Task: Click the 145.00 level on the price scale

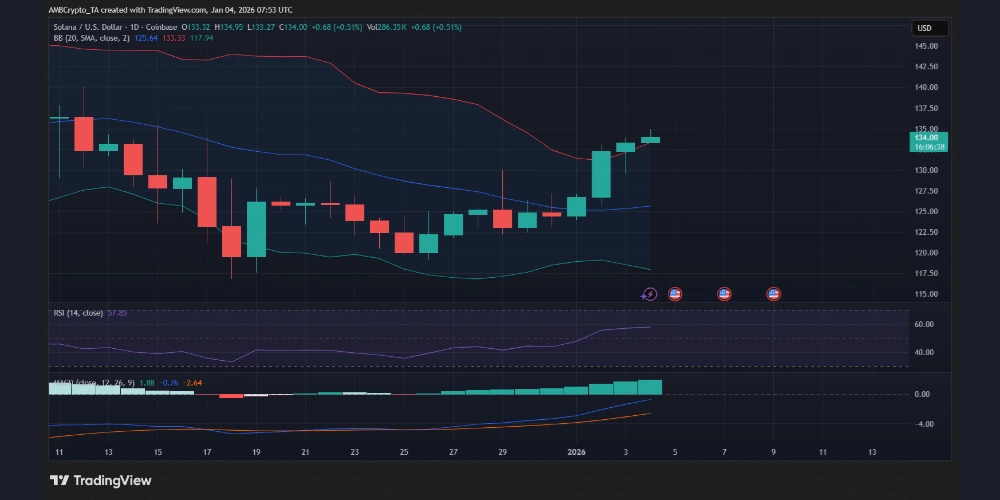Action: pos(924,46)
